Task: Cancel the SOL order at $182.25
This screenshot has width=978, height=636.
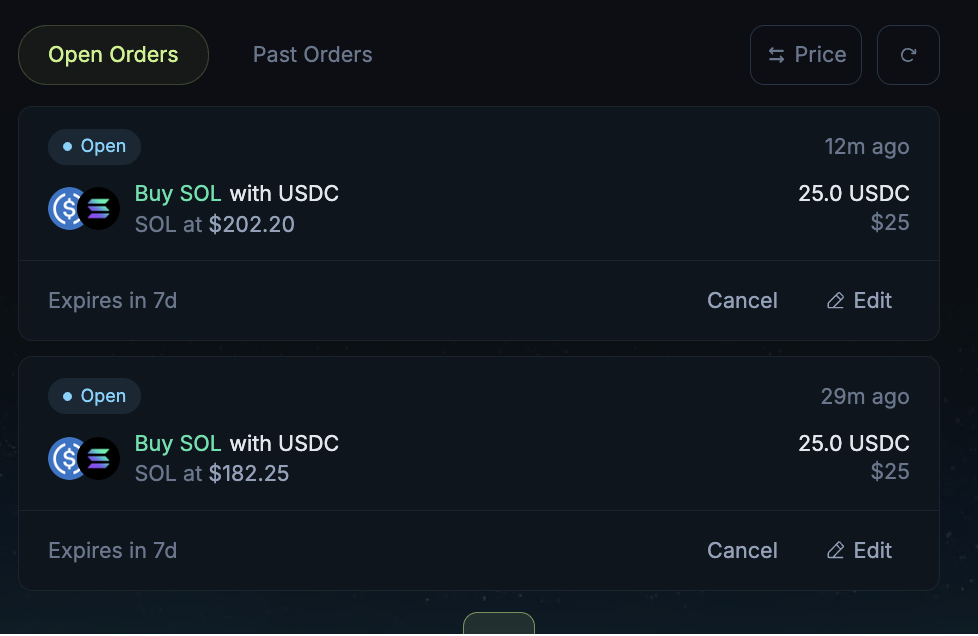Action: point(742,551)
